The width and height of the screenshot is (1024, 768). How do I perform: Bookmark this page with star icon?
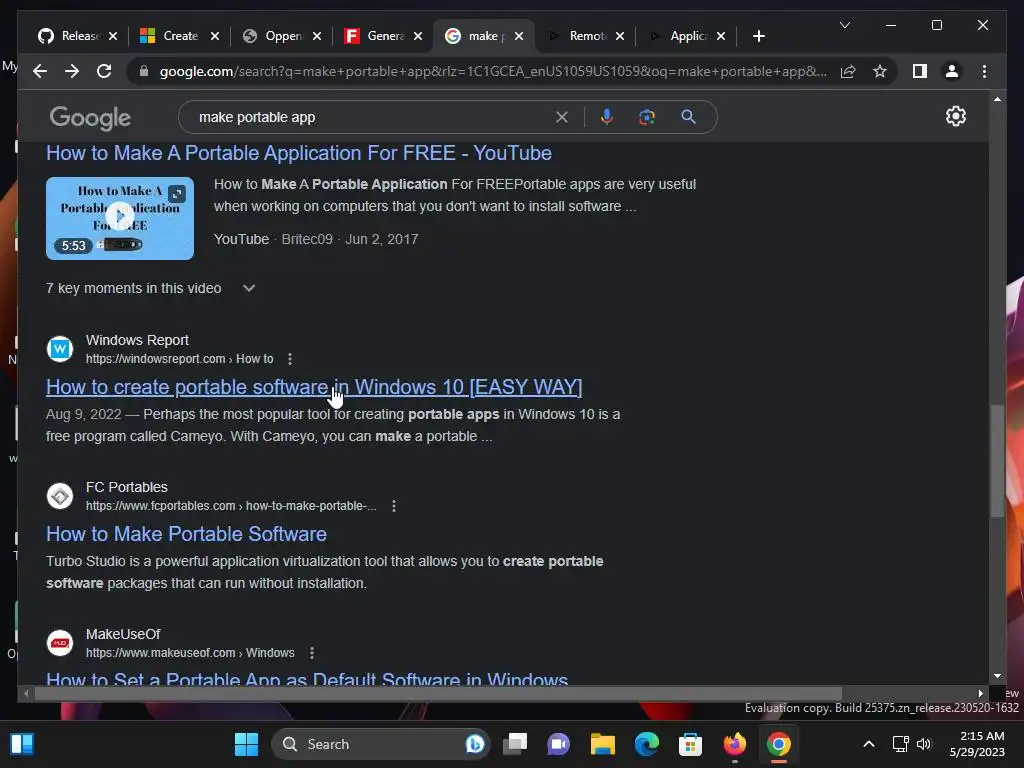tap(880, 71)
